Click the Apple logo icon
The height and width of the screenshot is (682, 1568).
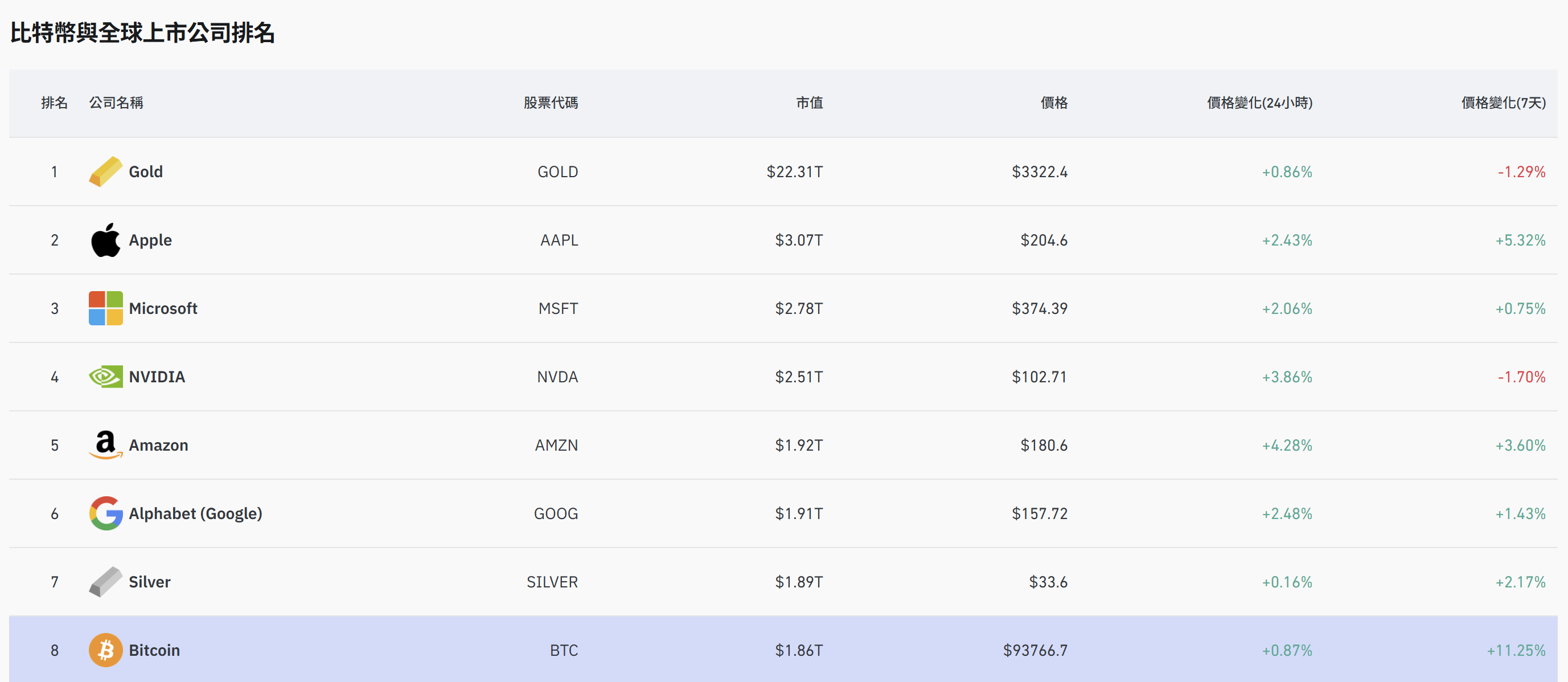click(x=105, y=240)
